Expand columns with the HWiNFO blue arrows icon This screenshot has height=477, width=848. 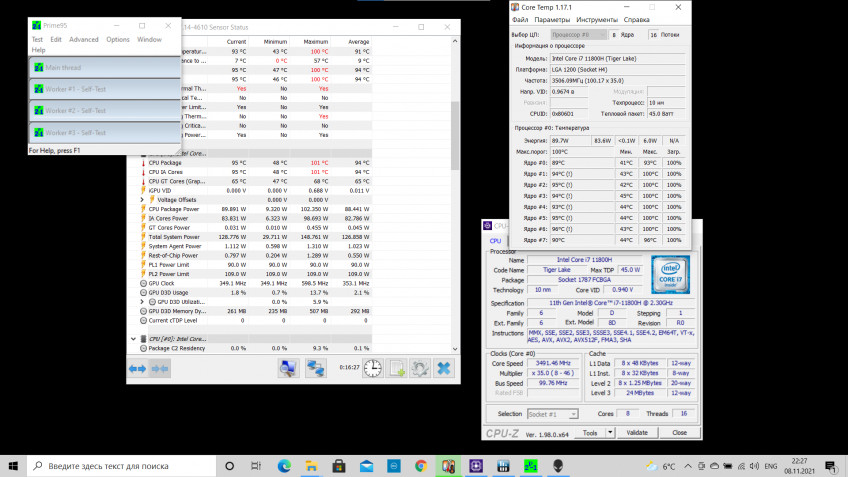click(137, 369)
